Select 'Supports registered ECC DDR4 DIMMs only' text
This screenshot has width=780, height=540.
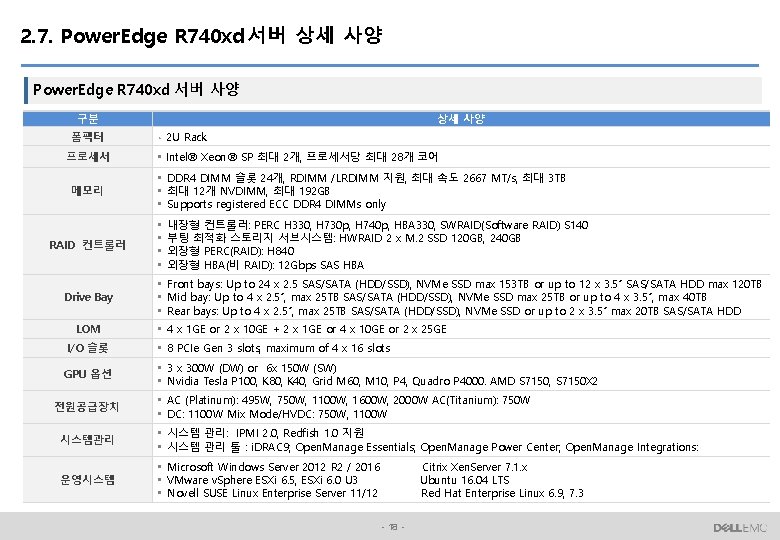click(276, 204)
